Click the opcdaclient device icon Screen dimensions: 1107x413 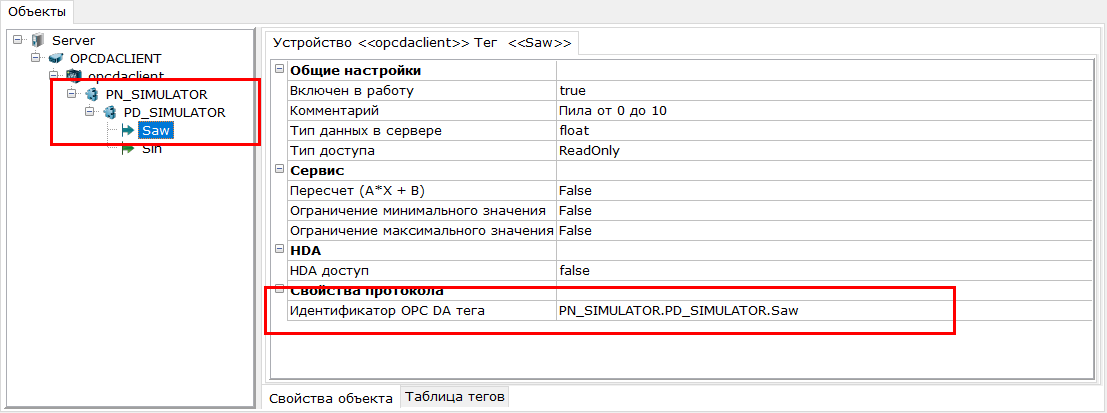pos(74,76)
